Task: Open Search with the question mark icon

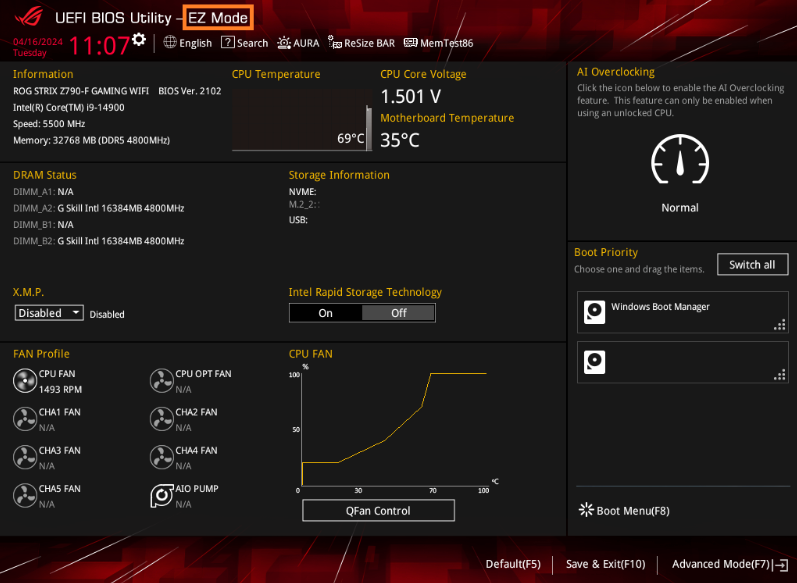Action: coord(227,42)
